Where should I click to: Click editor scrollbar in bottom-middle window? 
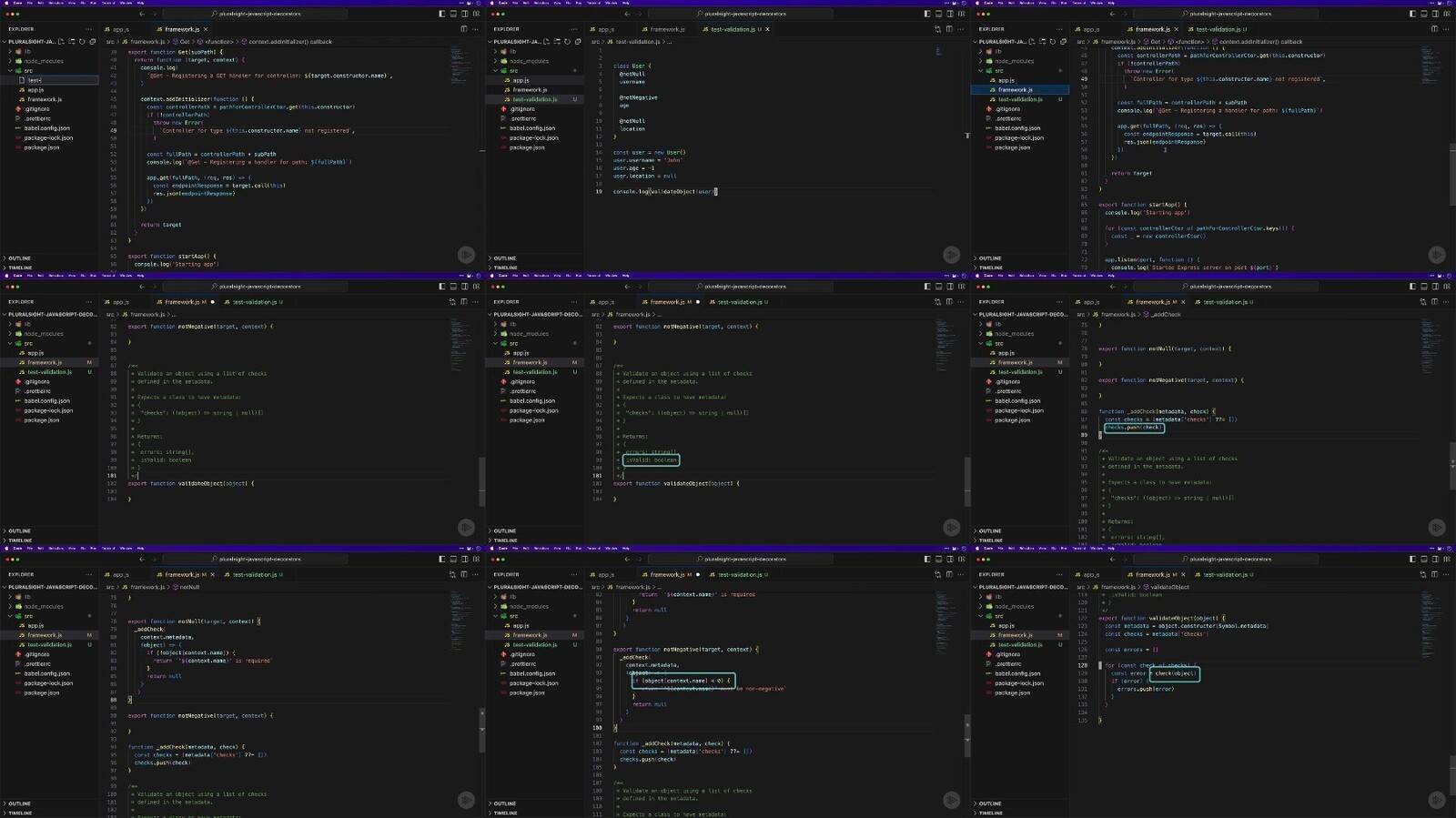tap(966, 728)
